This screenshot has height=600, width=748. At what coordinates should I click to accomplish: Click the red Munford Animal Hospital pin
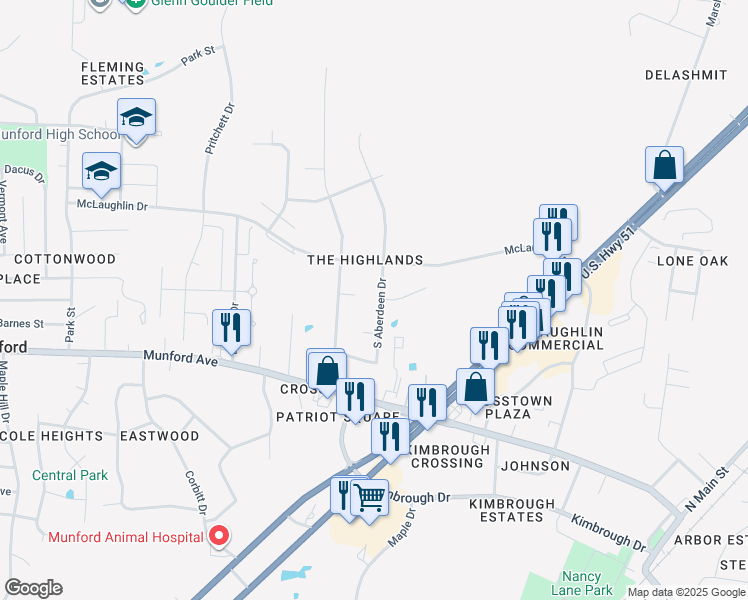point(219,537)
